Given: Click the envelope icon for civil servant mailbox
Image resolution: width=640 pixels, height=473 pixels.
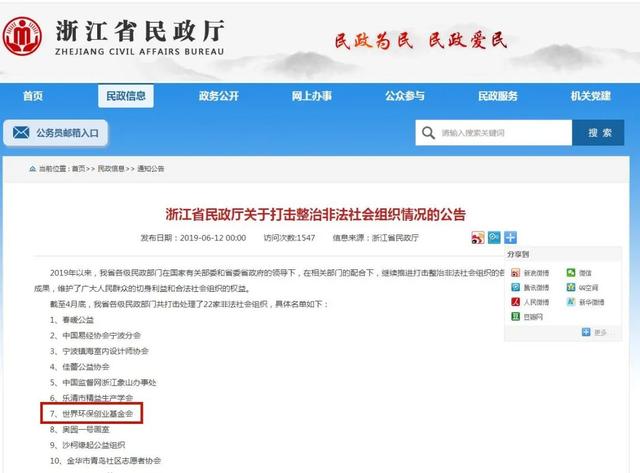Looking at the screenshot, I should [21, 133].
